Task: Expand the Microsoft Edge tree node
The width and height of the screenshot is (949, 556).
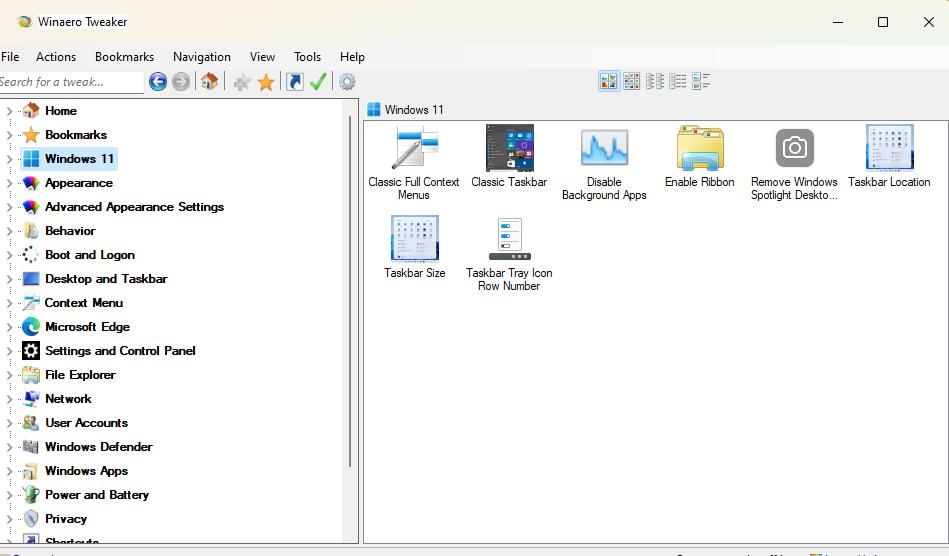Action: [x=9, y=327]
